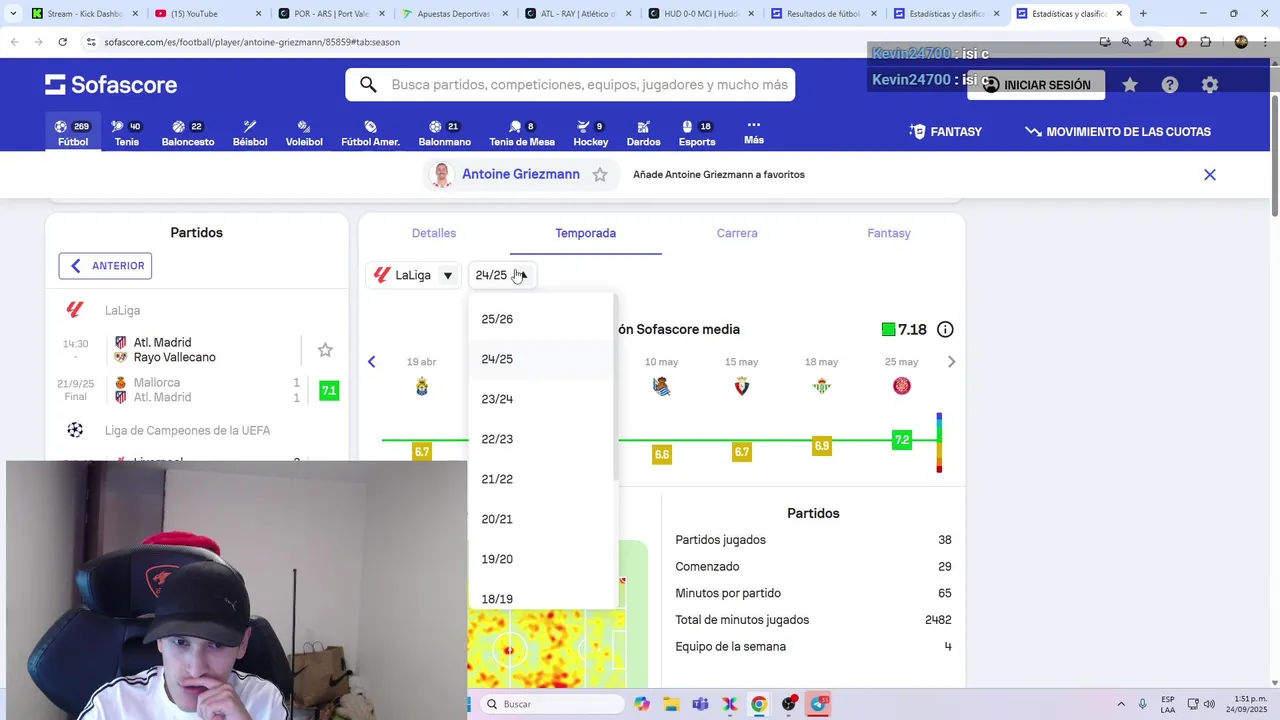Open the Tenis sport category
This screenshot has width=1280, height=720.
[126, 133]
